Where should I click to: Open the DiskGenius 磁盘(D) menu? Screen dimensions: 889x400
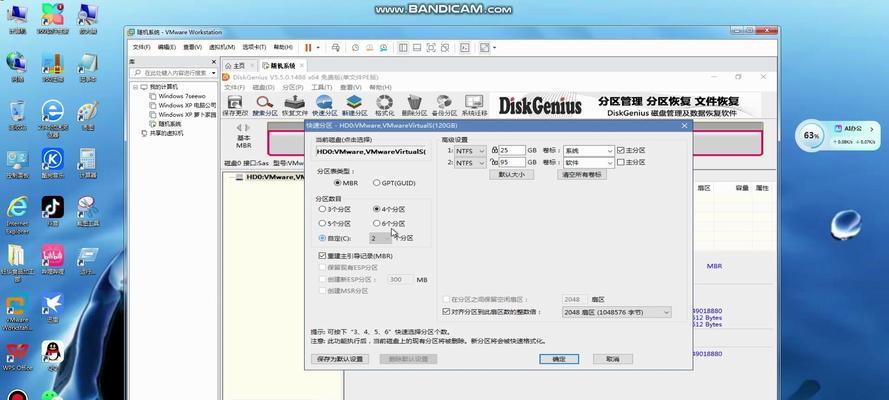point(263,87)
